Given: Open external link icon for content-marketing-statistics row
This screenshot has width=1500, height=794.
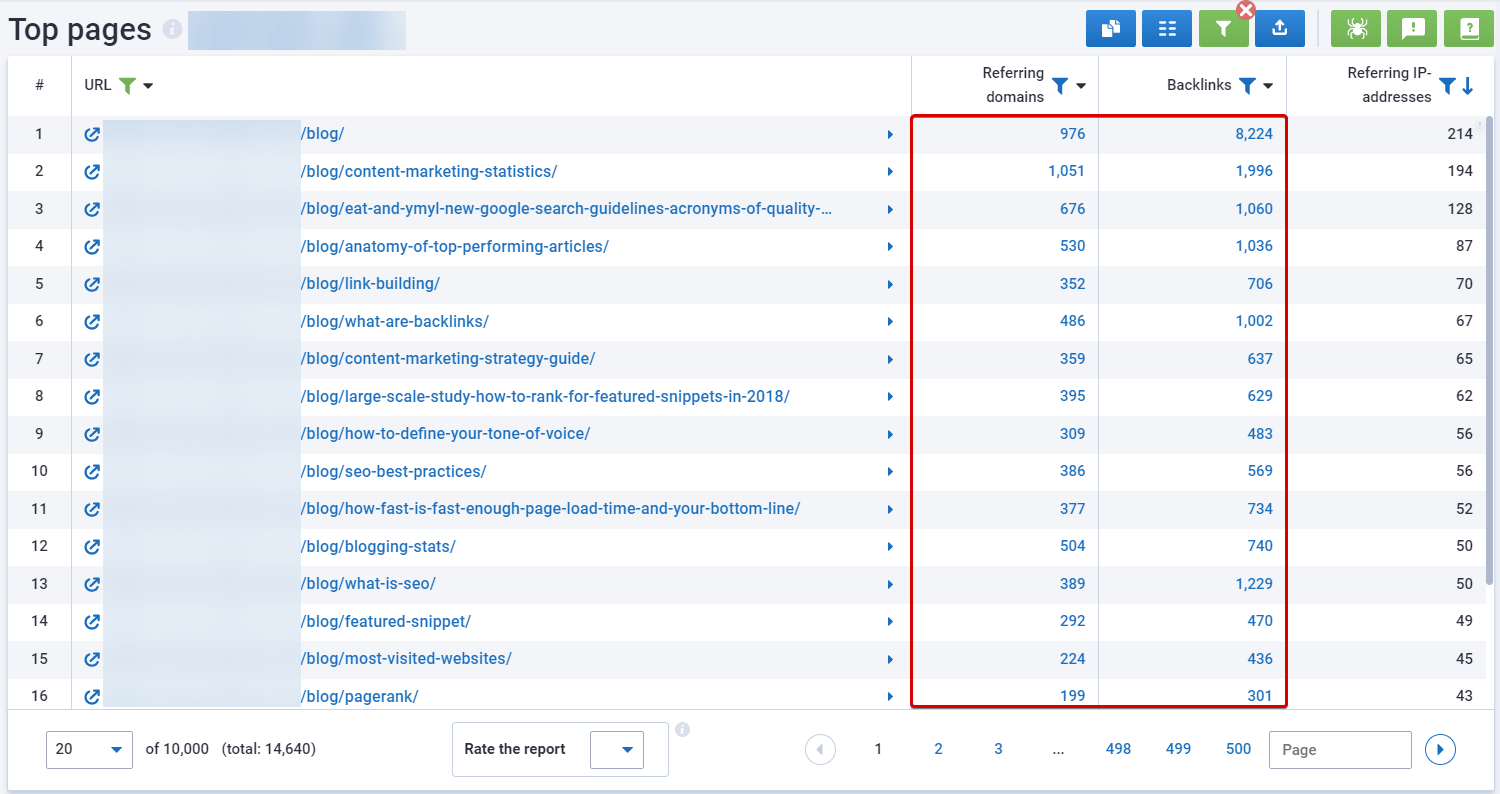Looking at the screenshot, I should pos(92,172).
